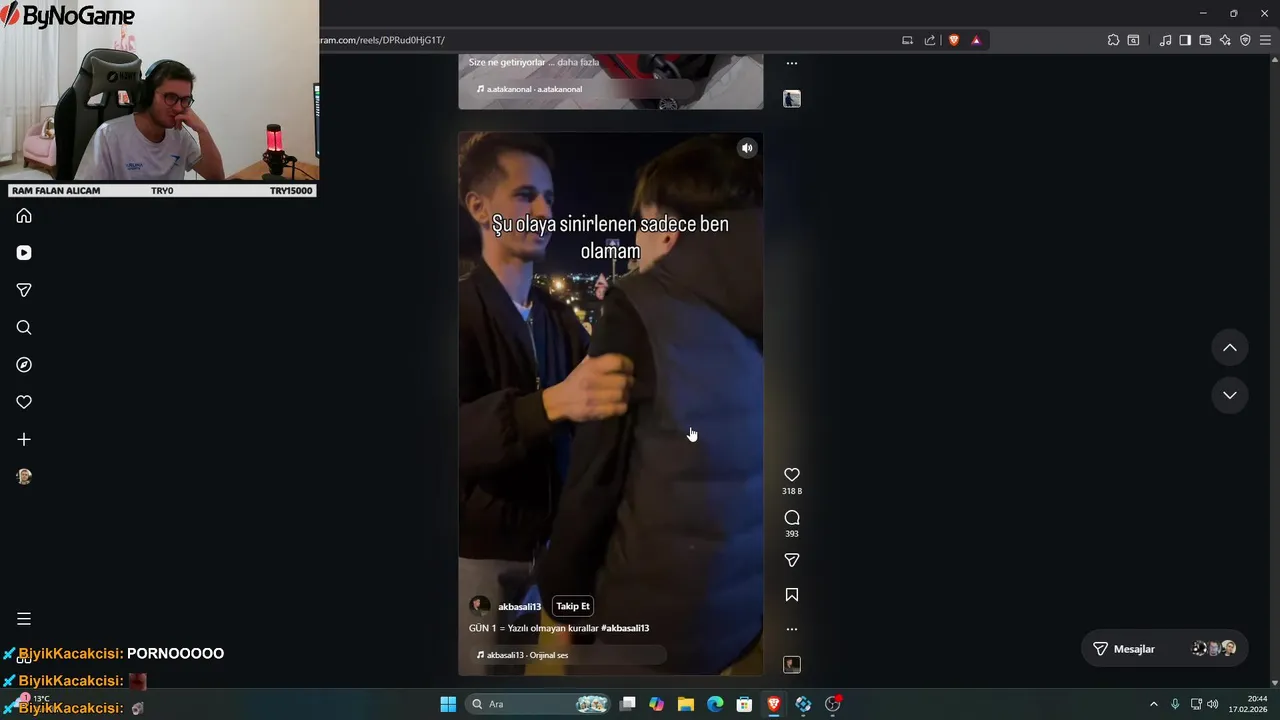Click the Create plus icon in the sidebar
This screenshot has height=720, width=1280.
tap(24, 439)
